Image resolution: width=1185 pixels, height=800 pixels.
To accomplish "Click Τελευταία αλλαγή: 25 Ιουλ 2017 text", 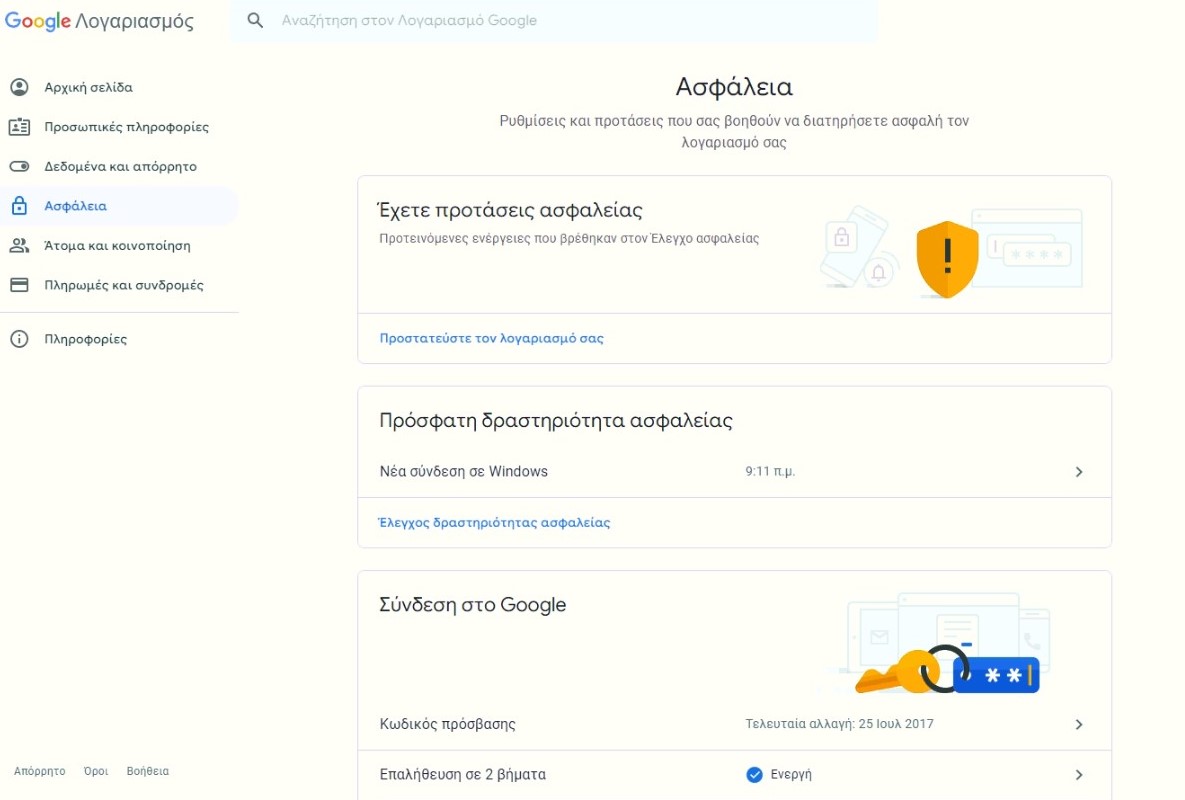I will pos(840,724).
